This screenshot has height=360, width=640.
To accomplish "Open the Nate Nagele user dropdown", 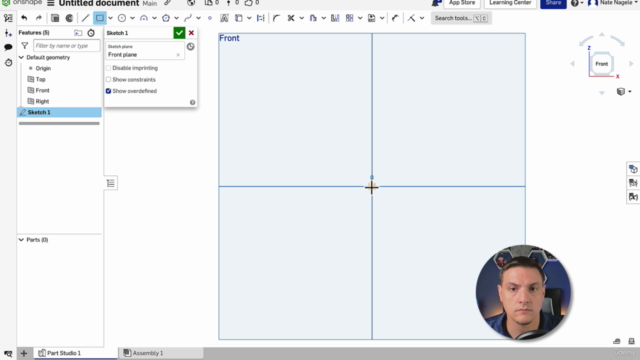I will [x=613, y=3].
